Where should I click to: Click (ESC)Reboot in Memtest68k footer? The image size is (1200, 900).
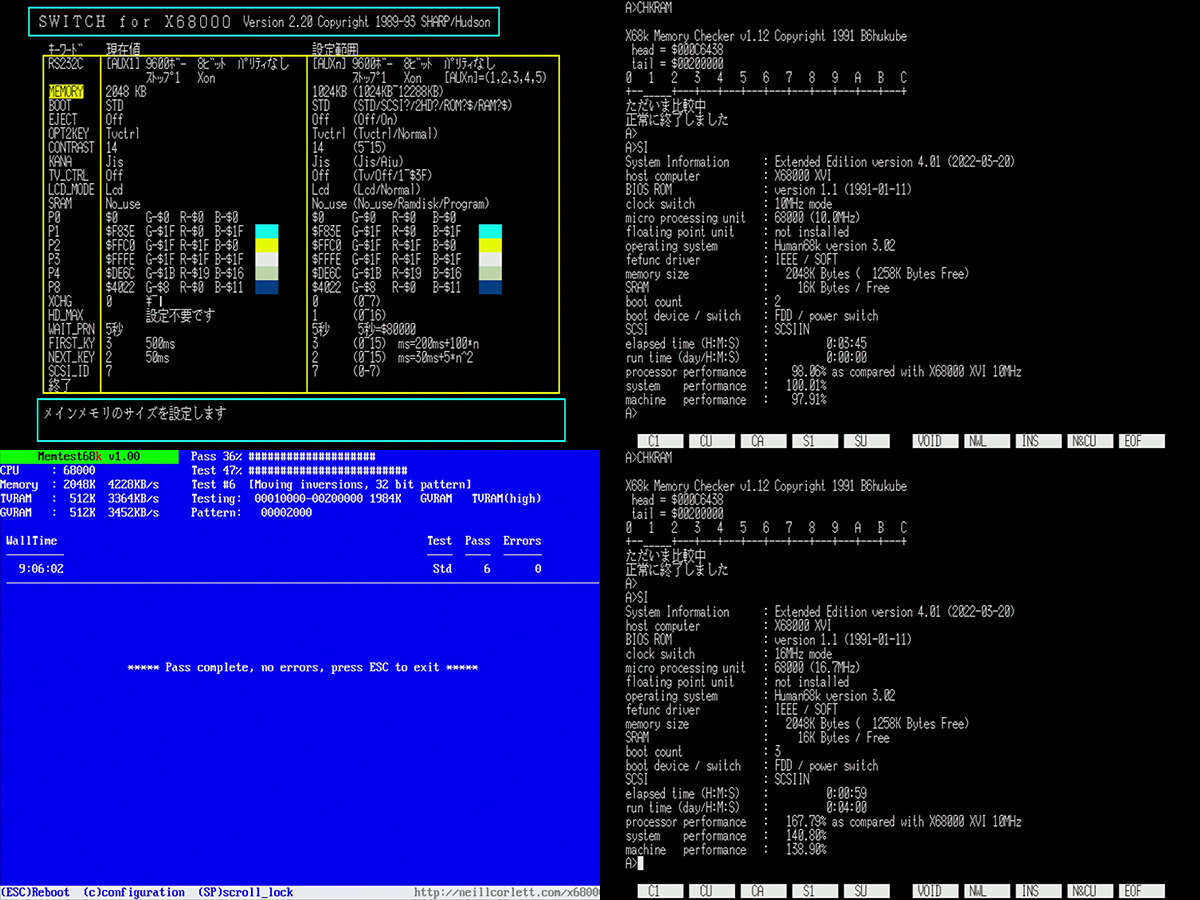click(35, 892)
